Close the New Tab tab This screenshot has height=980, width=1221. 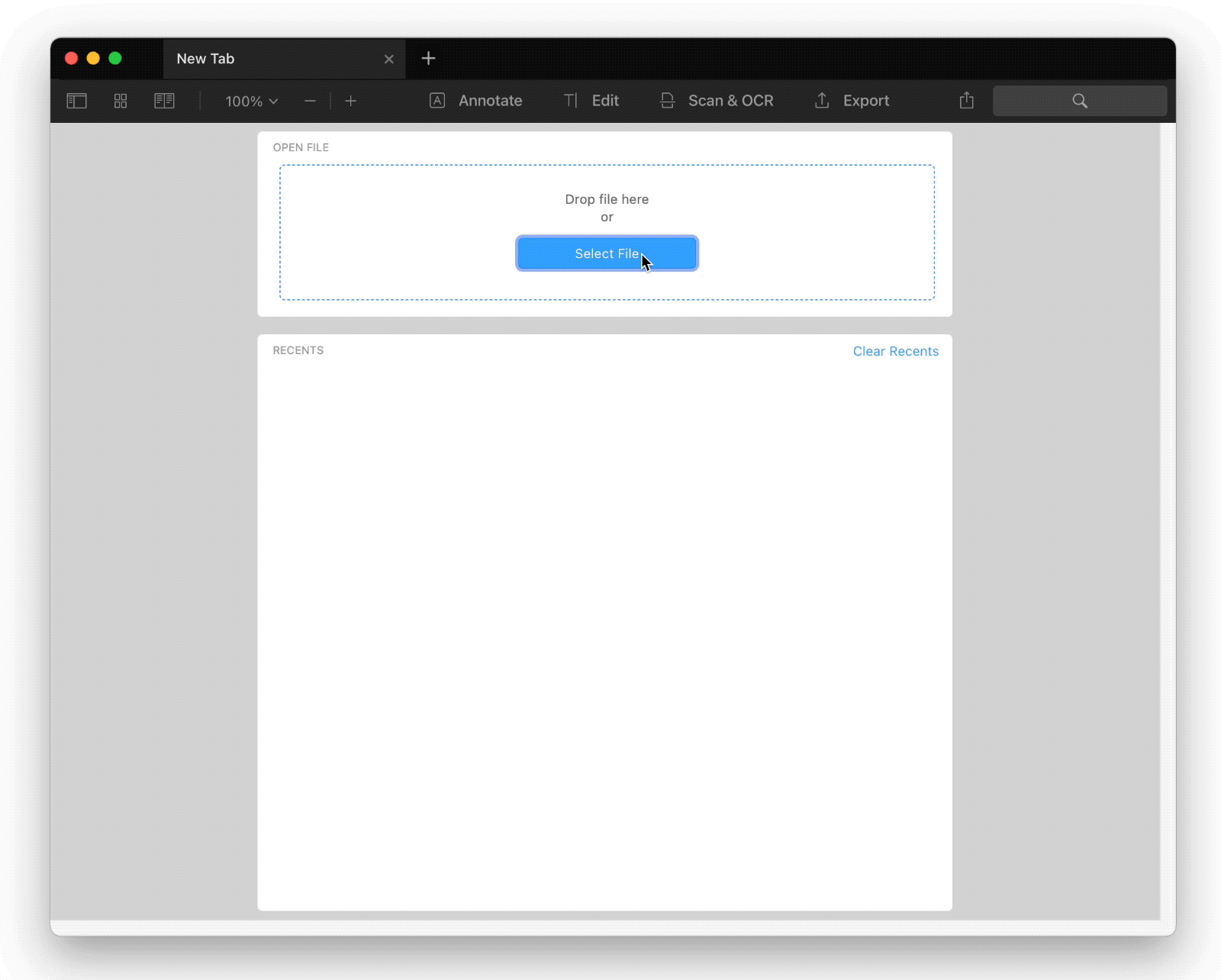(389, 60)
